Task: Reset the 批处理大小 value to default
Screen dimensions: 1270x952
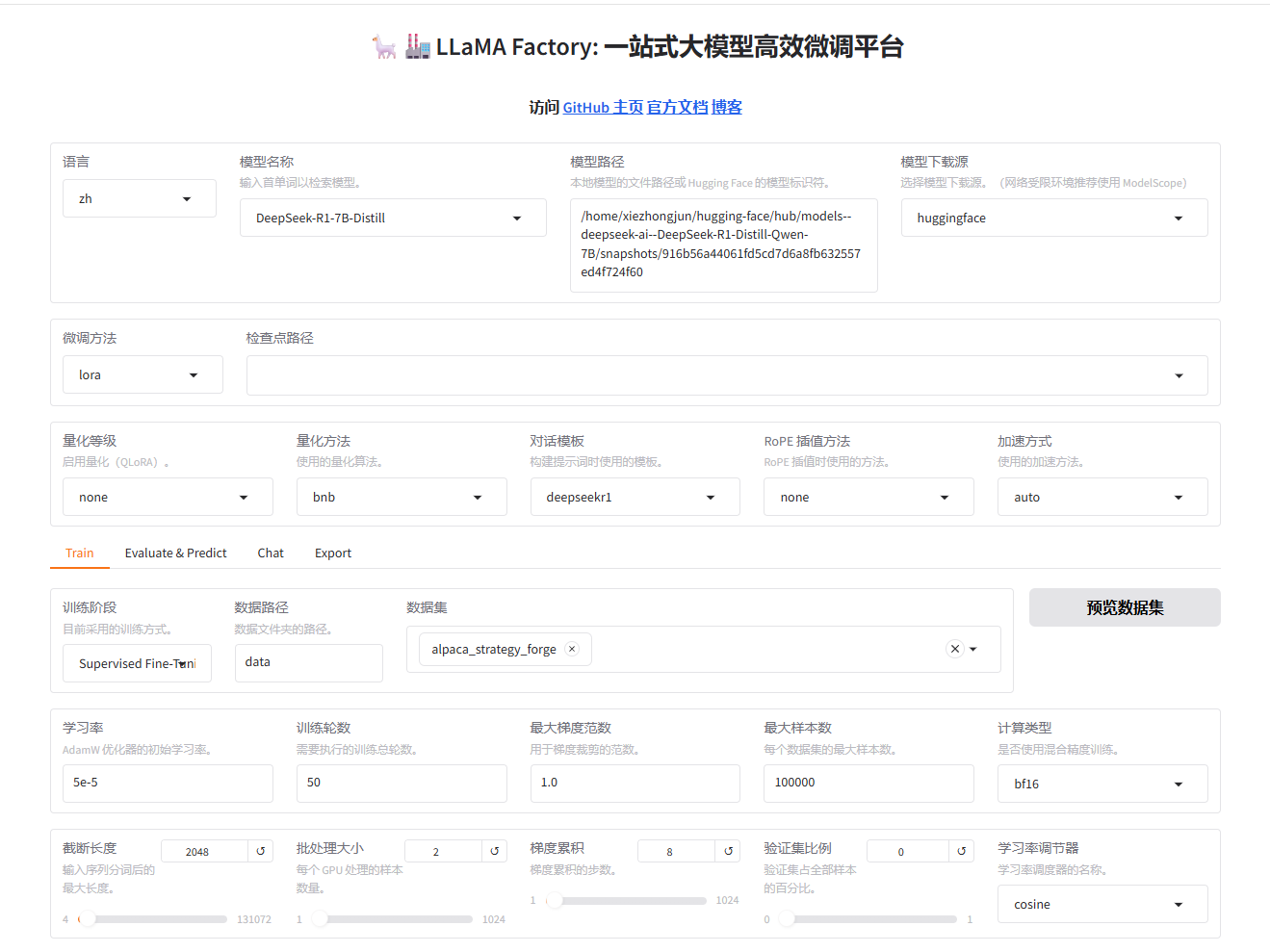Action: tap(494, 851)
